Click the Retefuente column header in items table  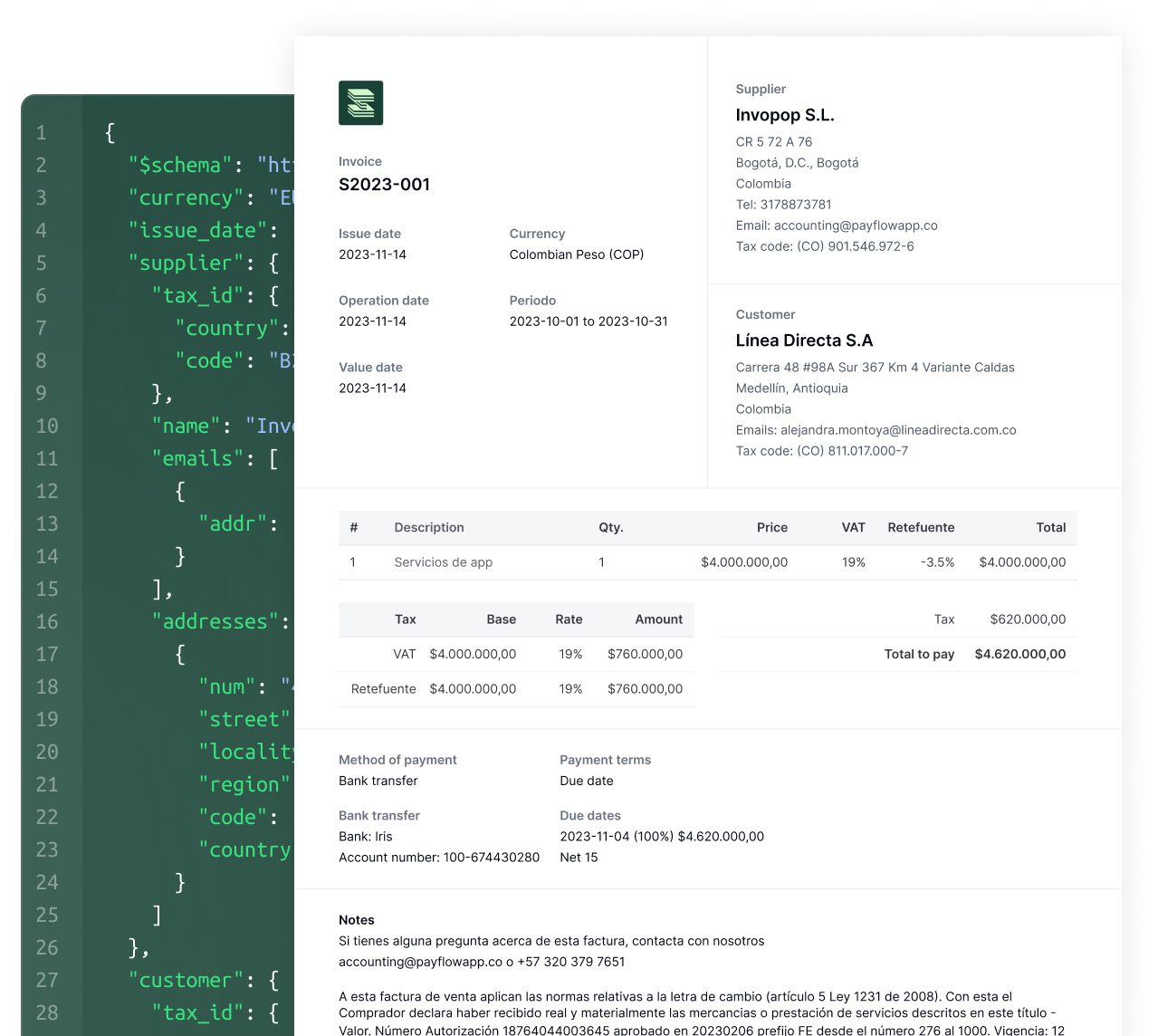921,528
